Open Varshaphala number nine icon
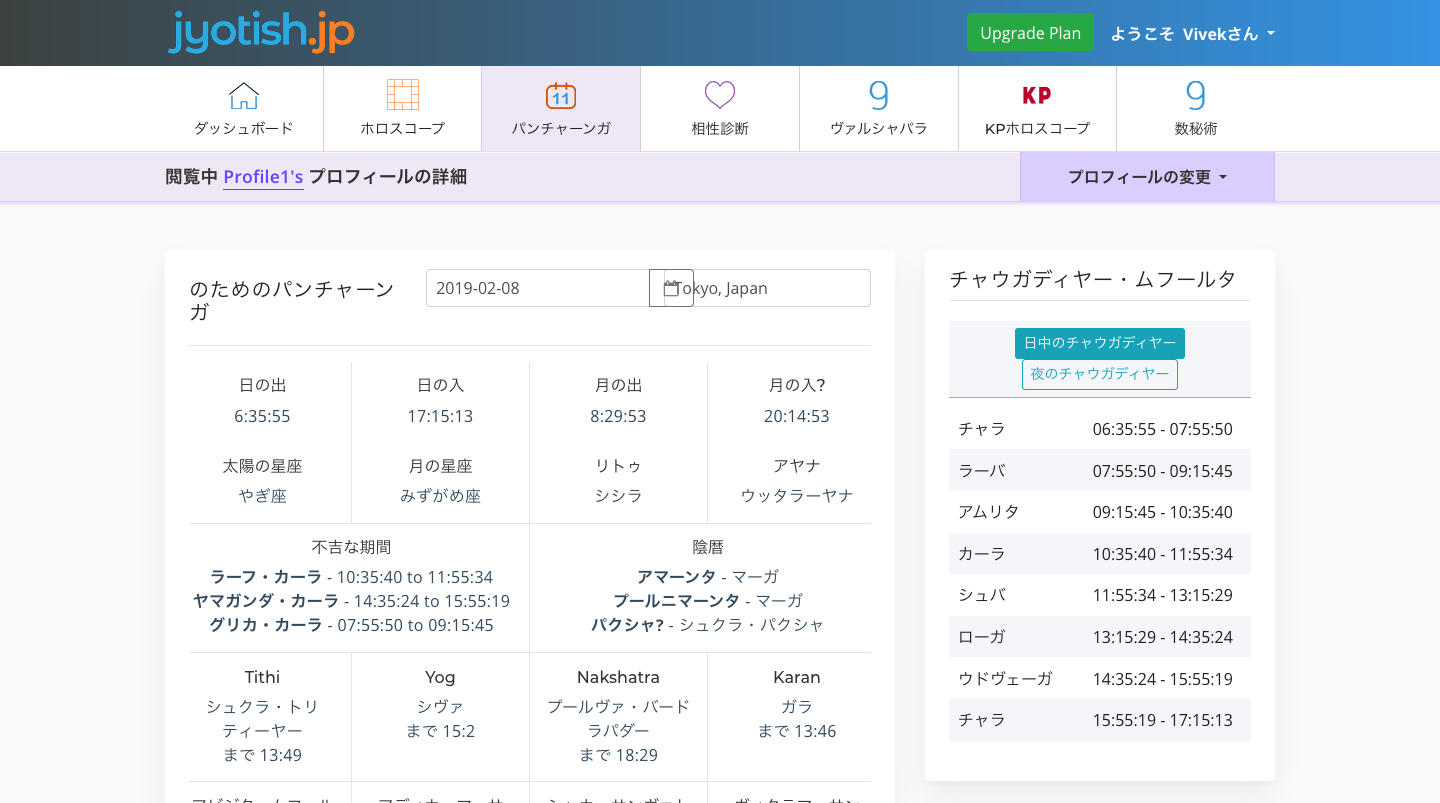 point(878,95)
